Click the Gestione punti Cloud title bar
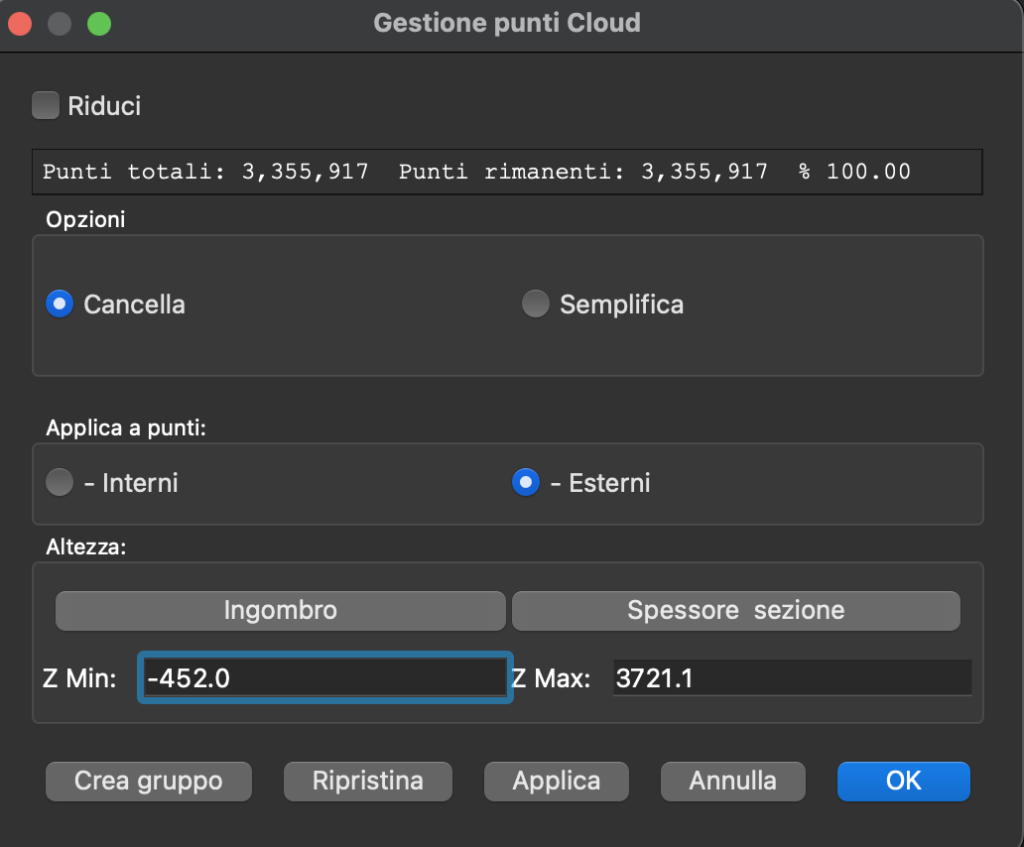The image size is (1024, 847). [507, 23]
